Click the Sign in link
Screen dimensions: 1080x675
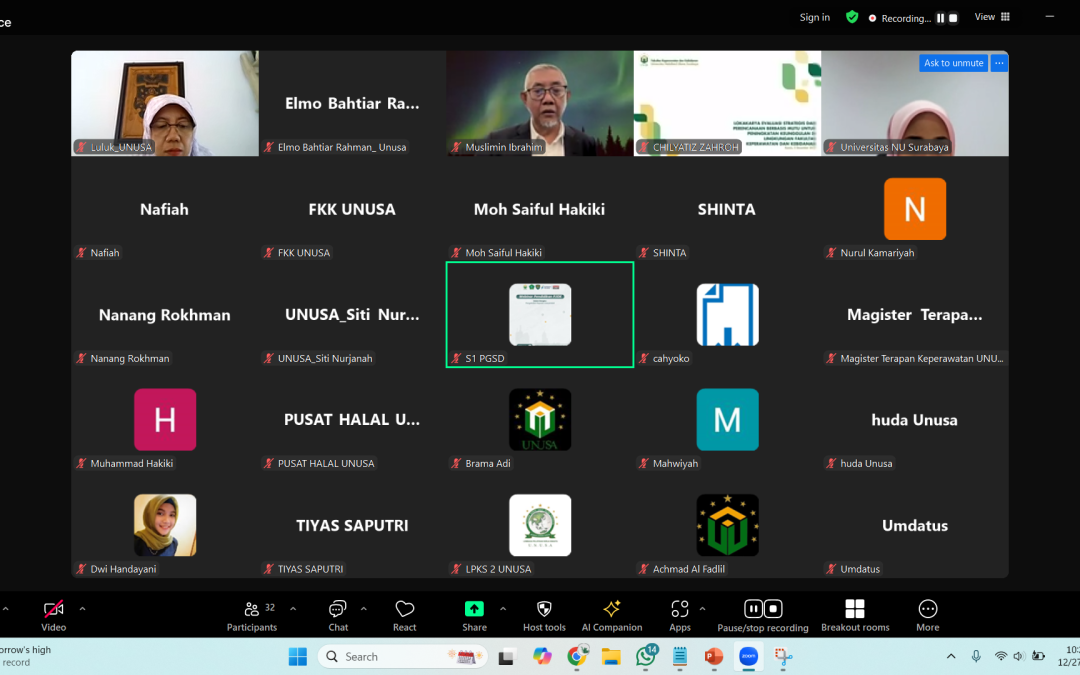pyautogui.click(x=815, y=17)
